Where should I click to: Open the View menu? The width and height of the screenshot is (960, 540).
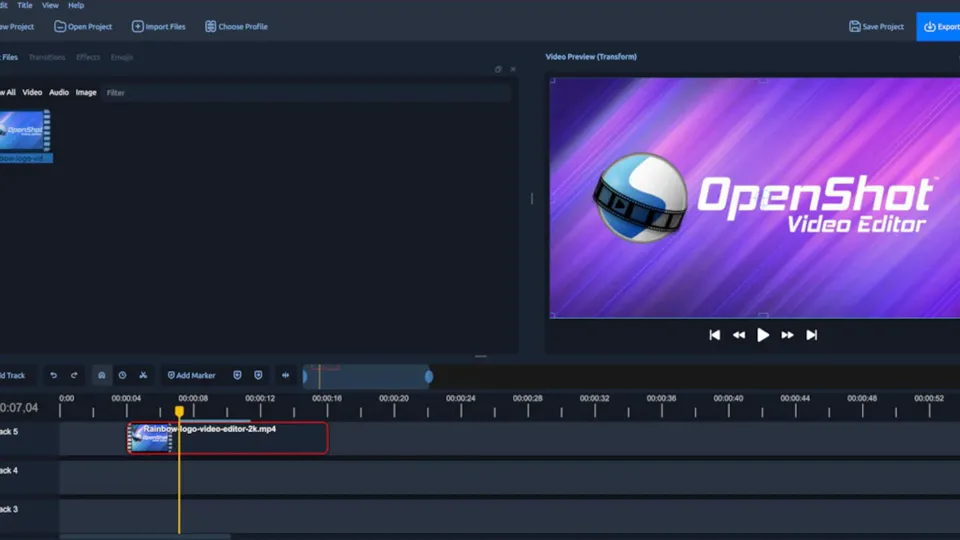coord(50,6)
